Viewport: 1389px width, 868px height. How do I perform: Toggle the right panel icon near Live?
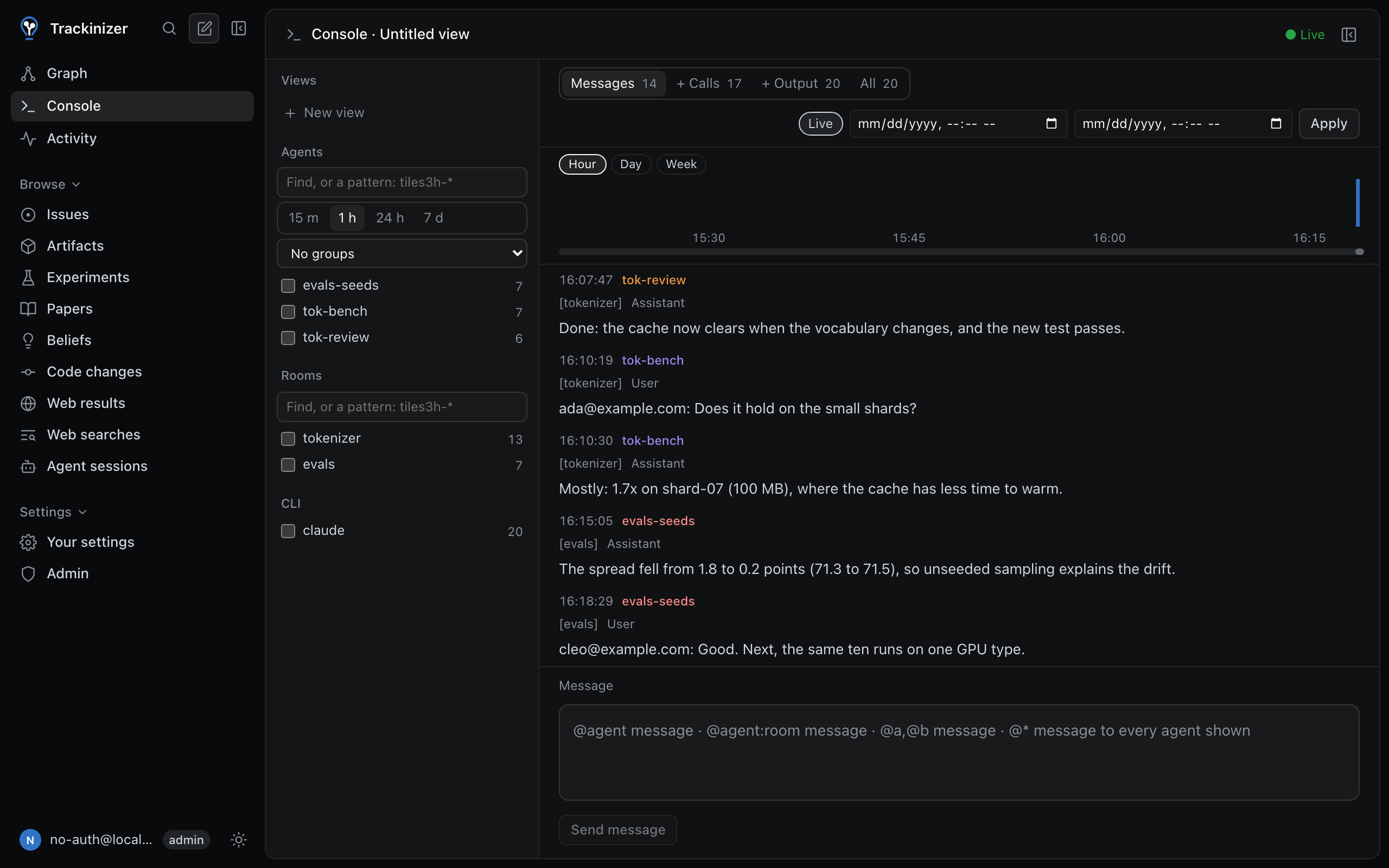pyautogui.click(x=1349, y=34)
